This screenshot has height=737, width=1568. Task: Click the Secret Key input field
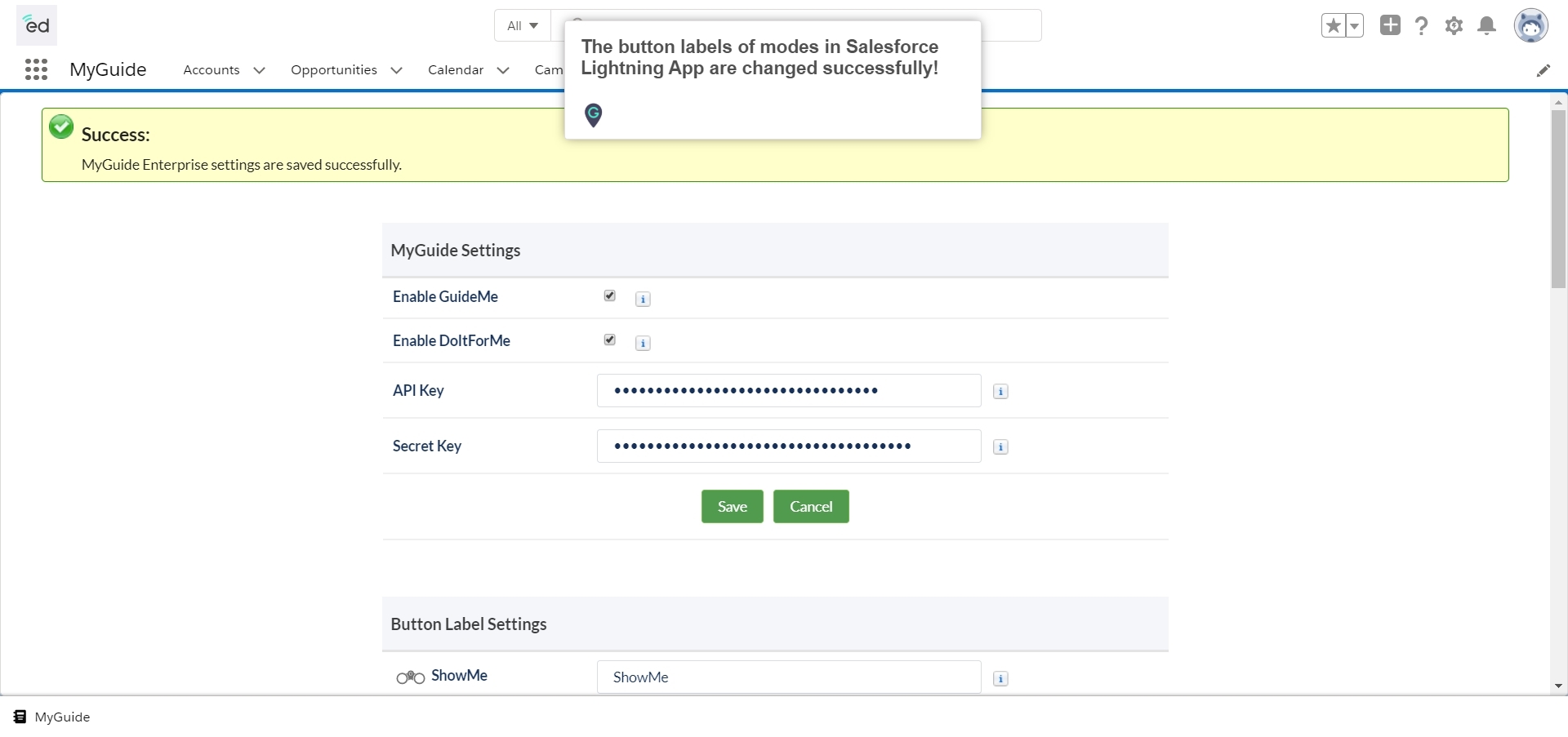(789, 446)
